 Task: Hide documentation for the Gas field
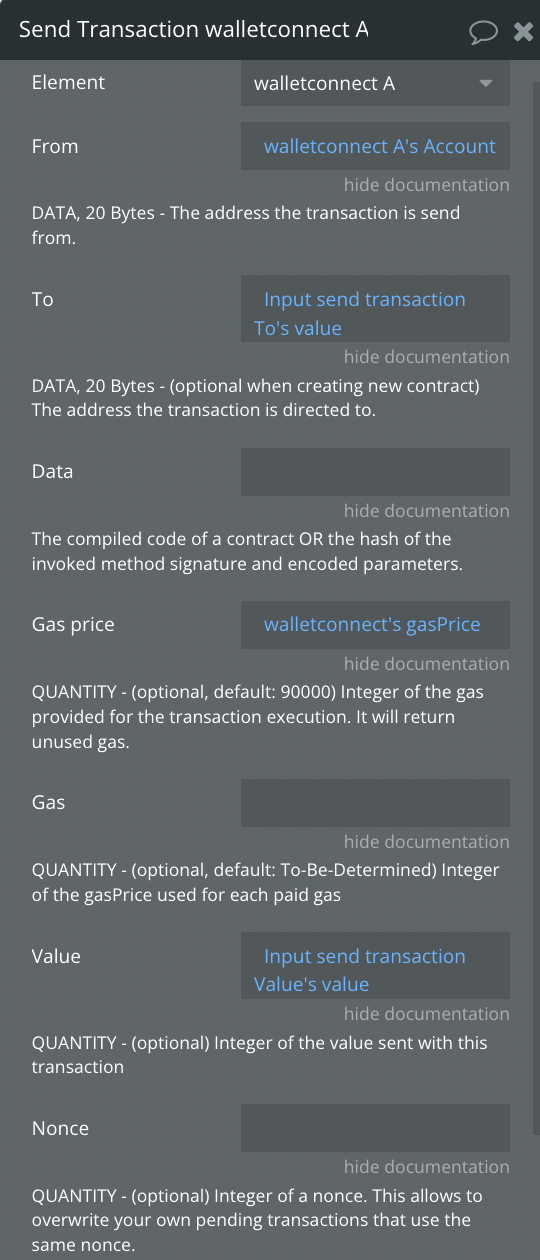coord(427,841)
